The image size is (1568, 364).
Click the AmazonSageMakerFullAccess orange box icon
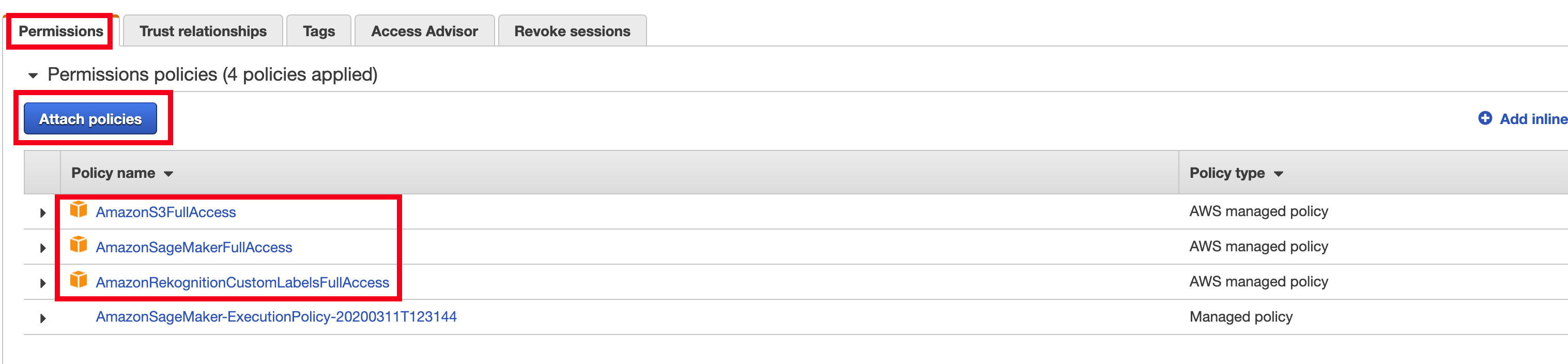coord(79,245)
